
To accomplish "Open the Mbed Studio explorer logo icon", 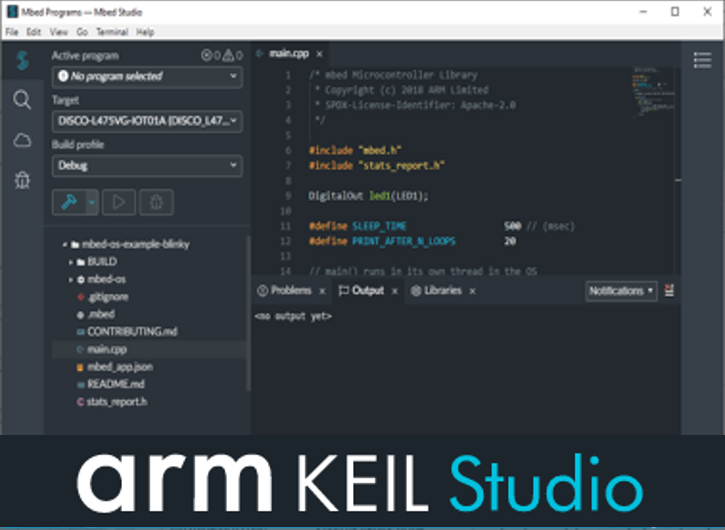I will 22,60.
